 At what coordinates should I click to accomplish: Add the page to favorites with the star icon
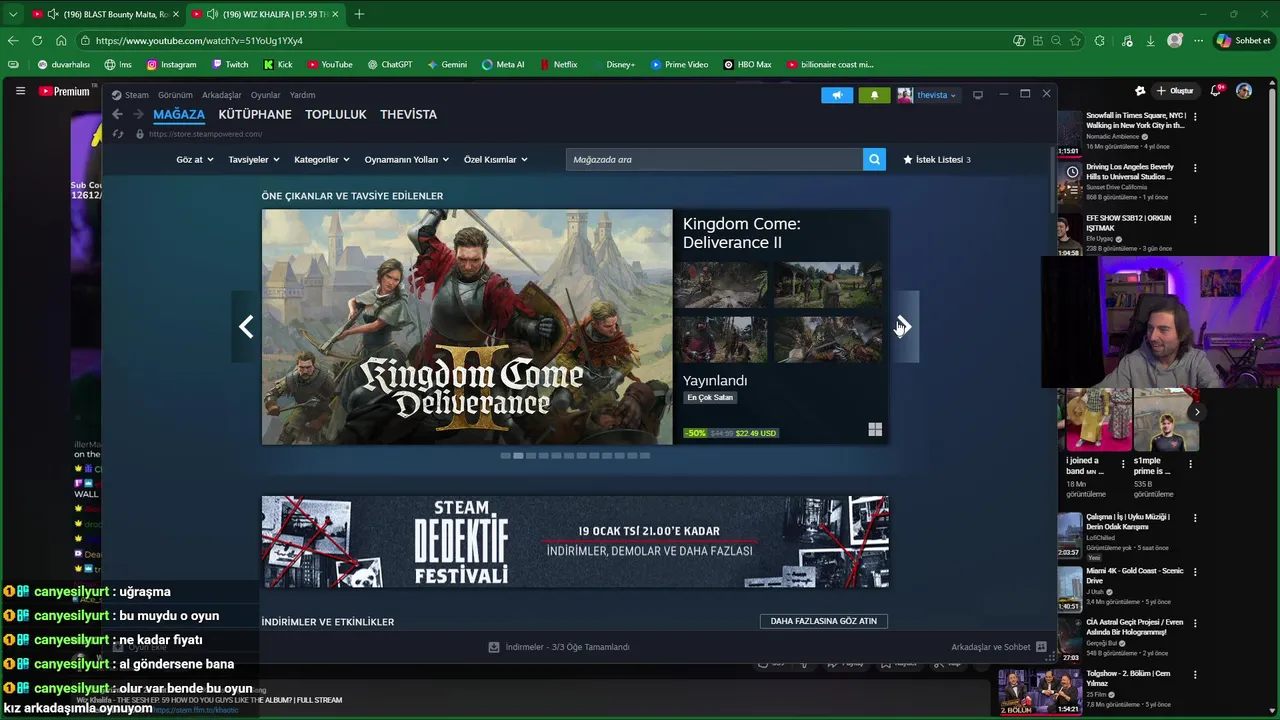tap(1075, 41)
